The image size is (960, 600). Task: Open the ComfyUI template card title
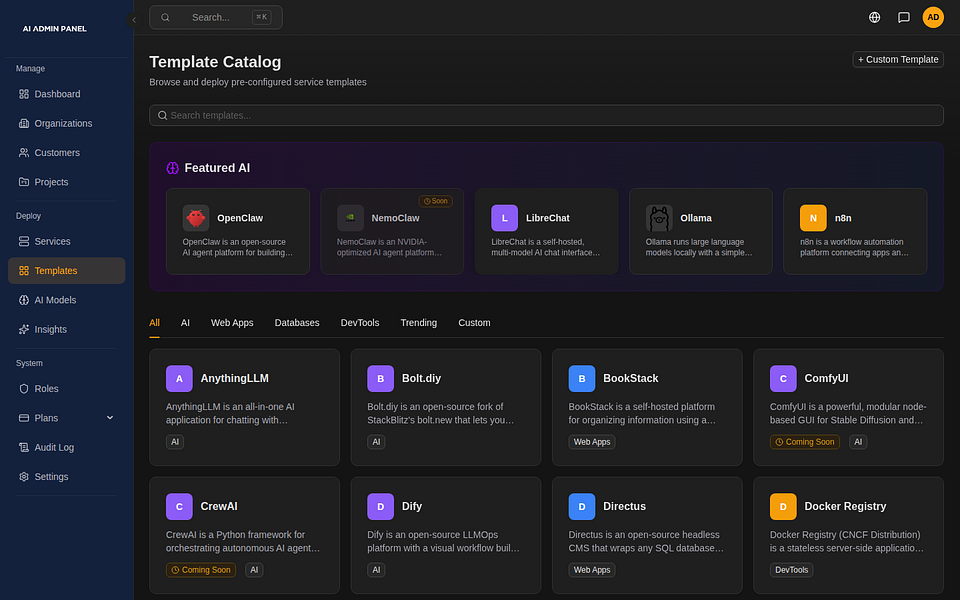tap(827, 379)
